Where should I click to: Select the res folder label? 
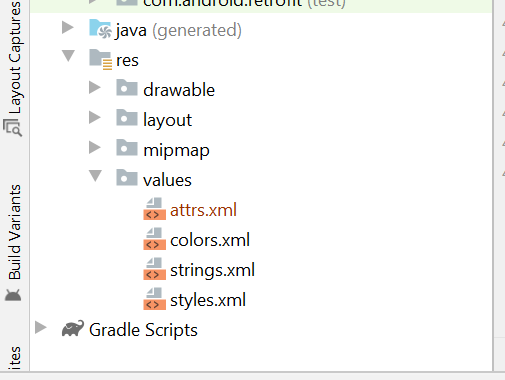pos(127,61)
